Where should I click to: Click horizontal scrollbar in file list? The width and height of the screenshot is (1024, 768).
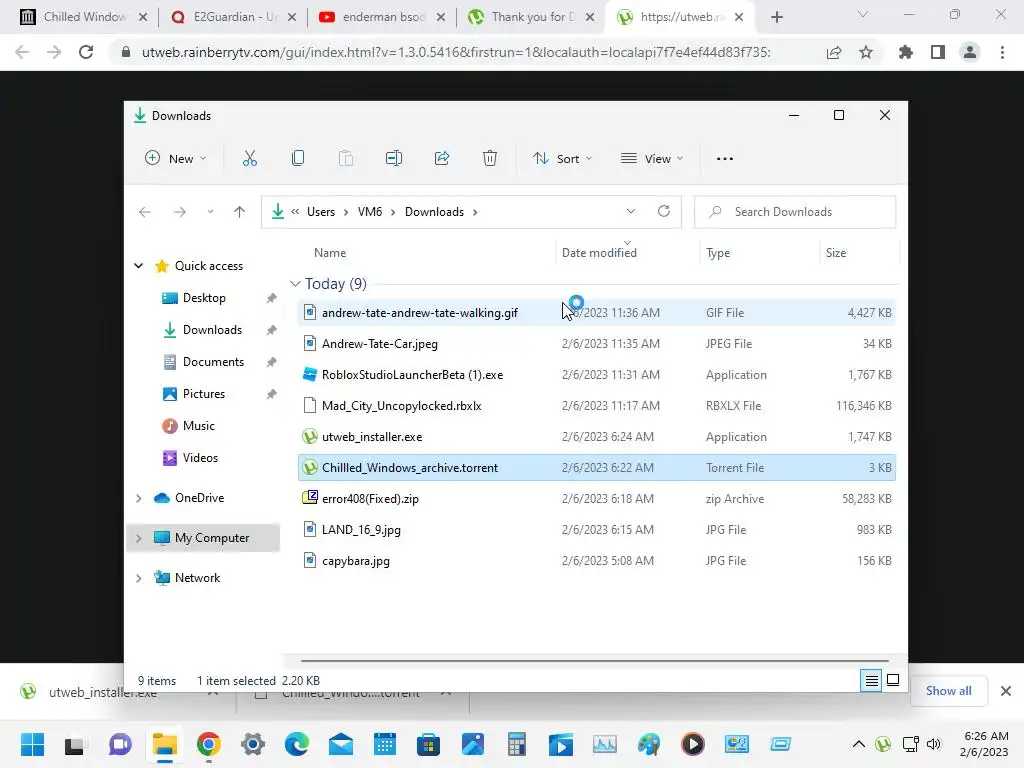pos(594,661)
